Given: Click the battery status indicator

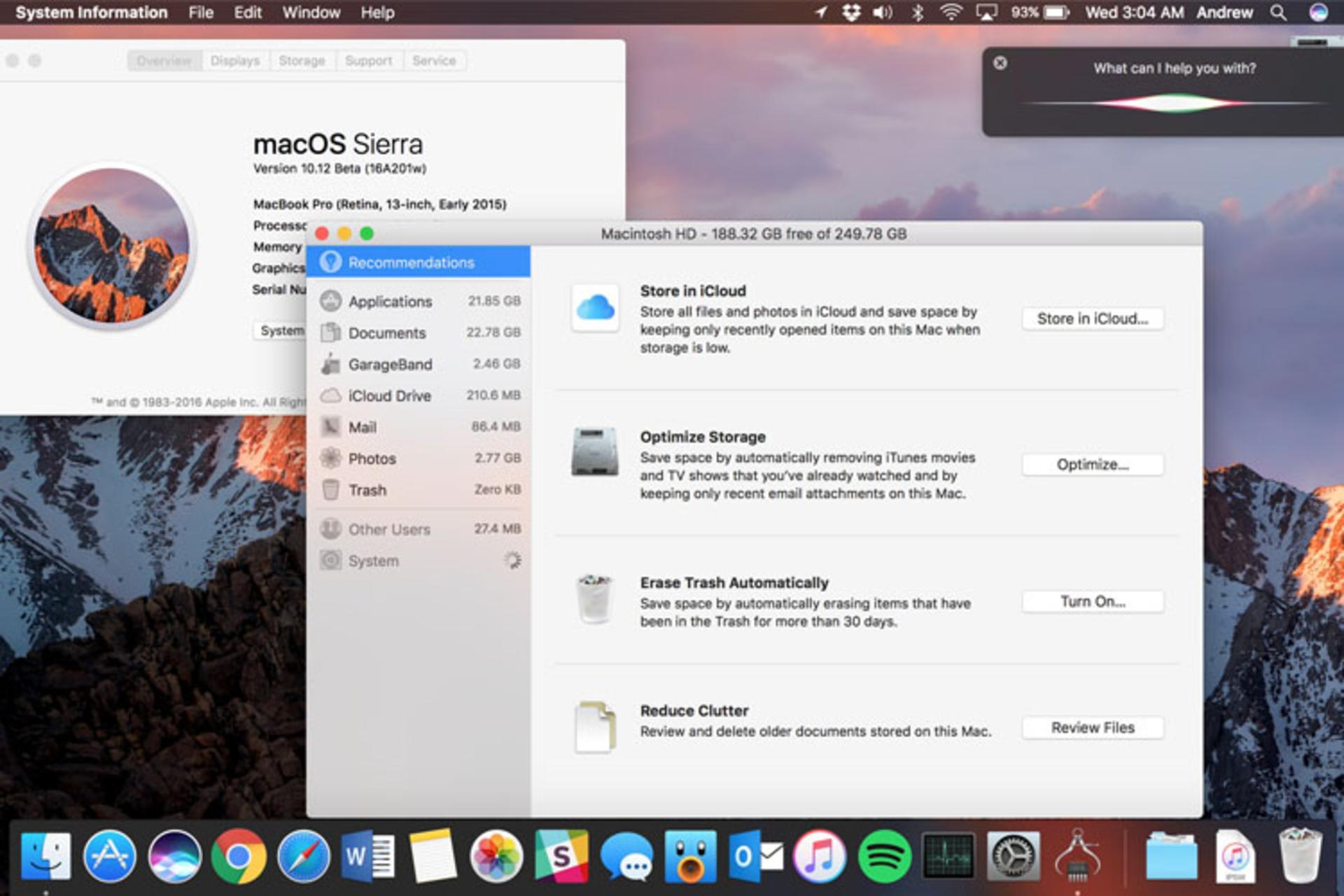Looking at the screenshot, I should tap(1040, 13).
